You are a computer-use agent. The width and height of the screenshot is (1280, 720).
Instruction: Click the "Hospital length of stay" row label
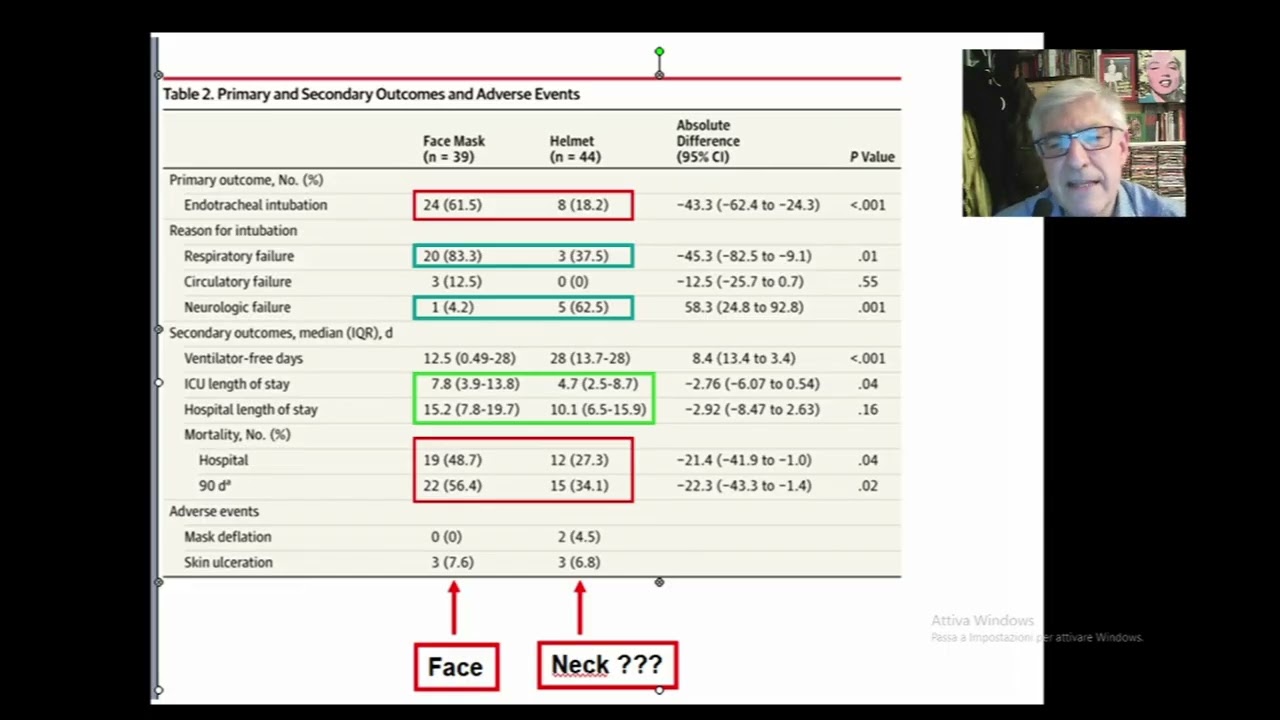(x=251, y=409)
